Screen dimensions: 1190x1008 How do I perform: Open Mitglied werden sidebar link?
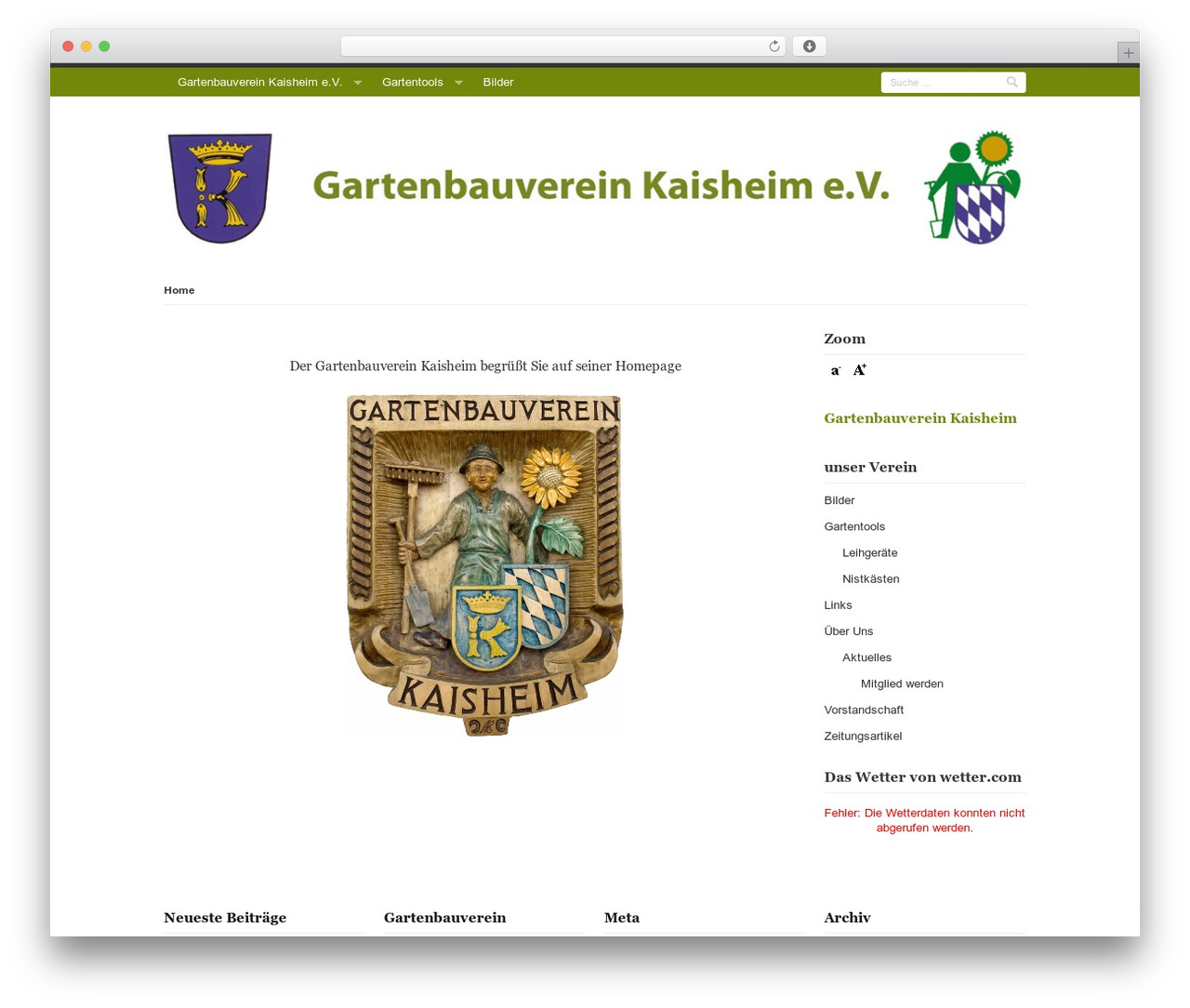click(x=902, y=683)
